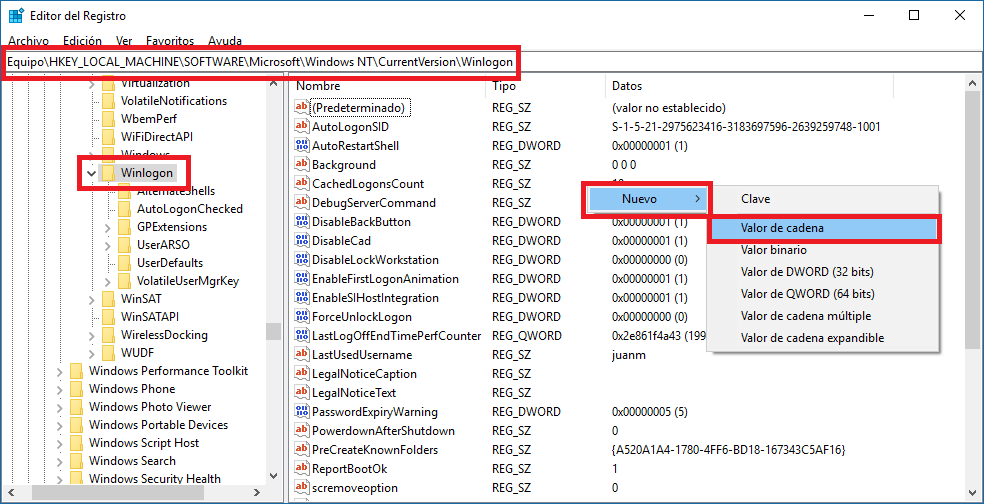The image size is (984, 504).
Task: Click the string icon beside Background value
Action: pos(302,164)
